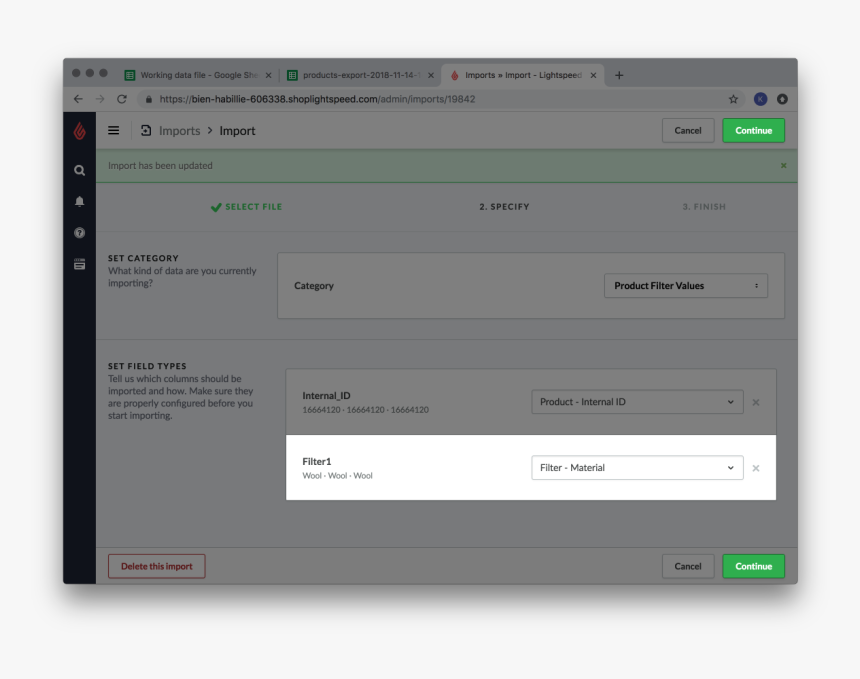Open the help question mark icon
Viewport: 860px width, 679px height.
pyautogui.click(x=80, y=233)
